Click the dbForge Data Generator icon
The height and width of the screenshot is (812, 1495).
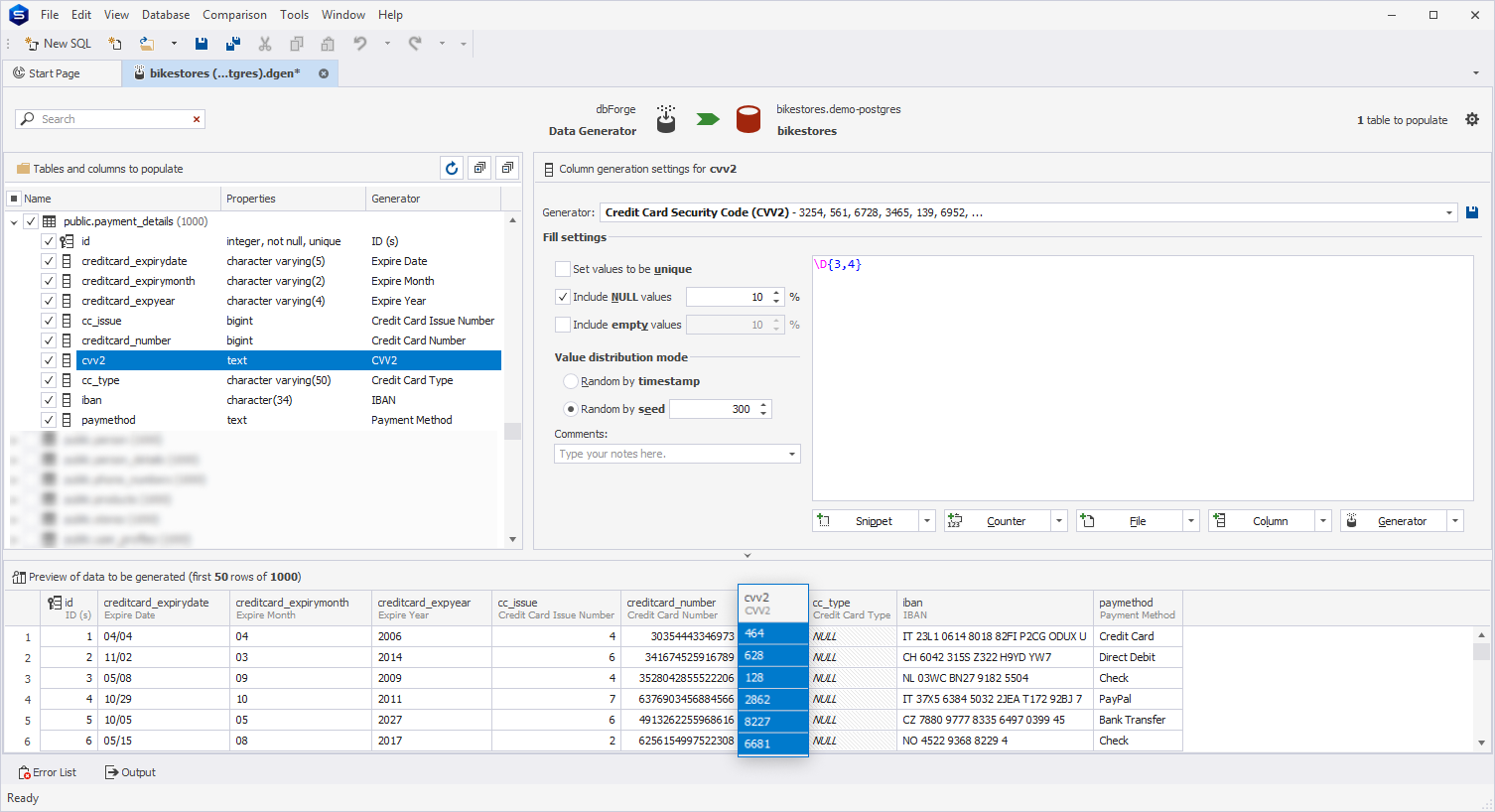(666, 119)
